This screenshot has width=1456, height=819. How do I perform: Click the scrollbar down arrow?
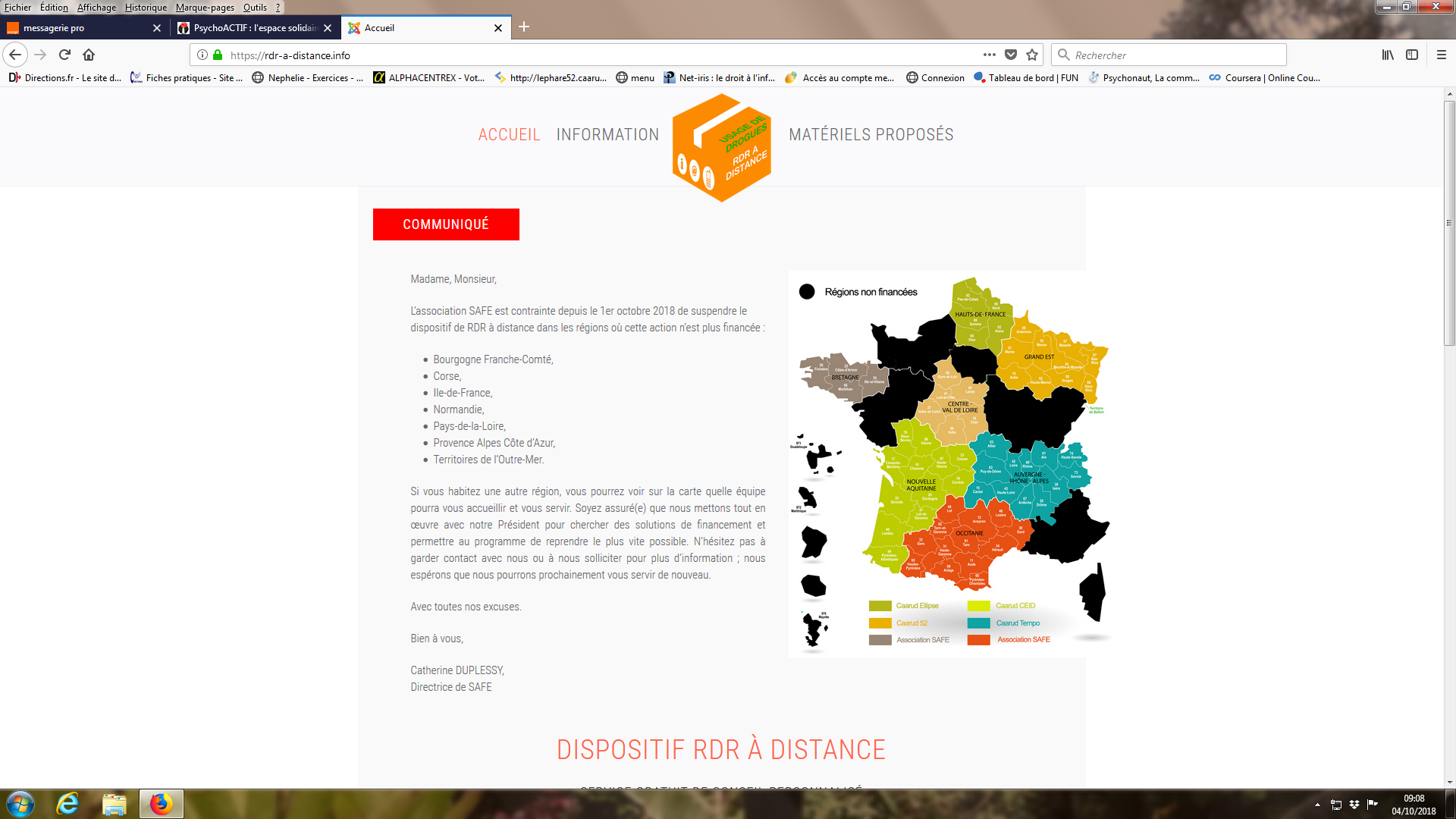[x=1449, y=782]
